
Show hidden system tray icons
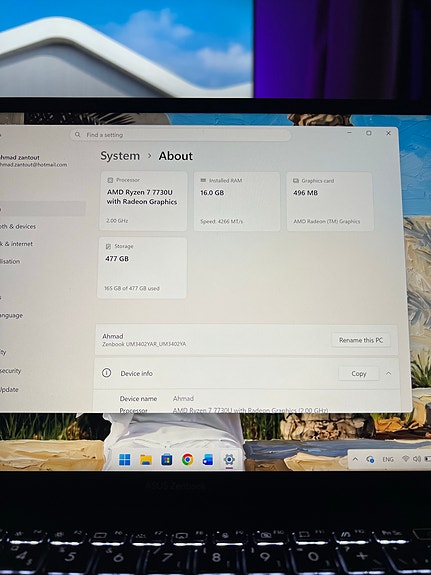[x=355, y=459]
